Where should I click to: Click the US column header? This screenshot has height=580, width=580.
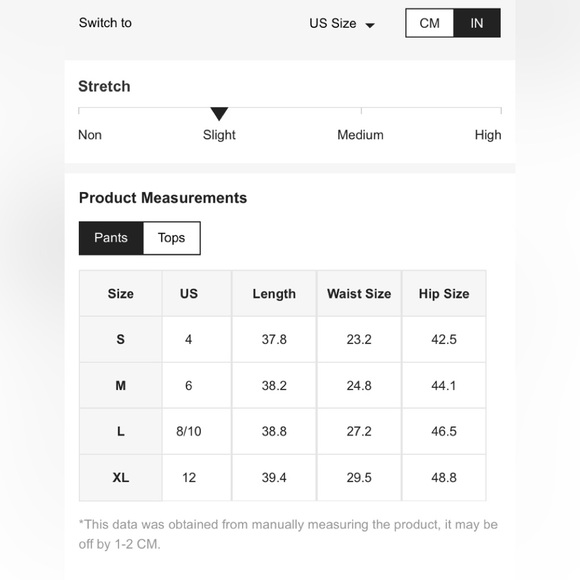click(x=189, y=293)
